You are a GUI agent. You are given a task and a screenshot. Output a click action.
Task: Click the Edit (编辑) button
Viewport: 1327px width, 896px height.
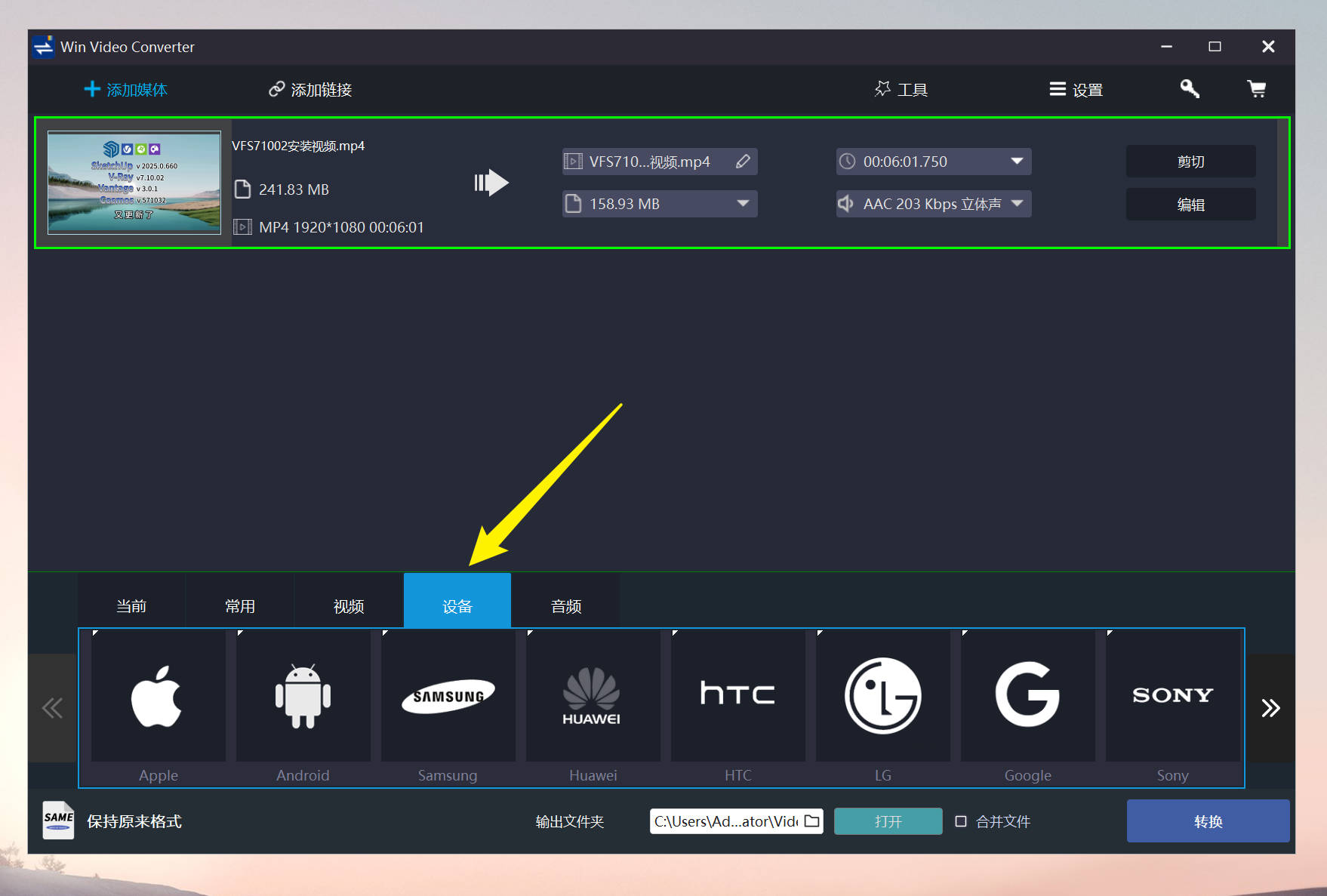1190,205
